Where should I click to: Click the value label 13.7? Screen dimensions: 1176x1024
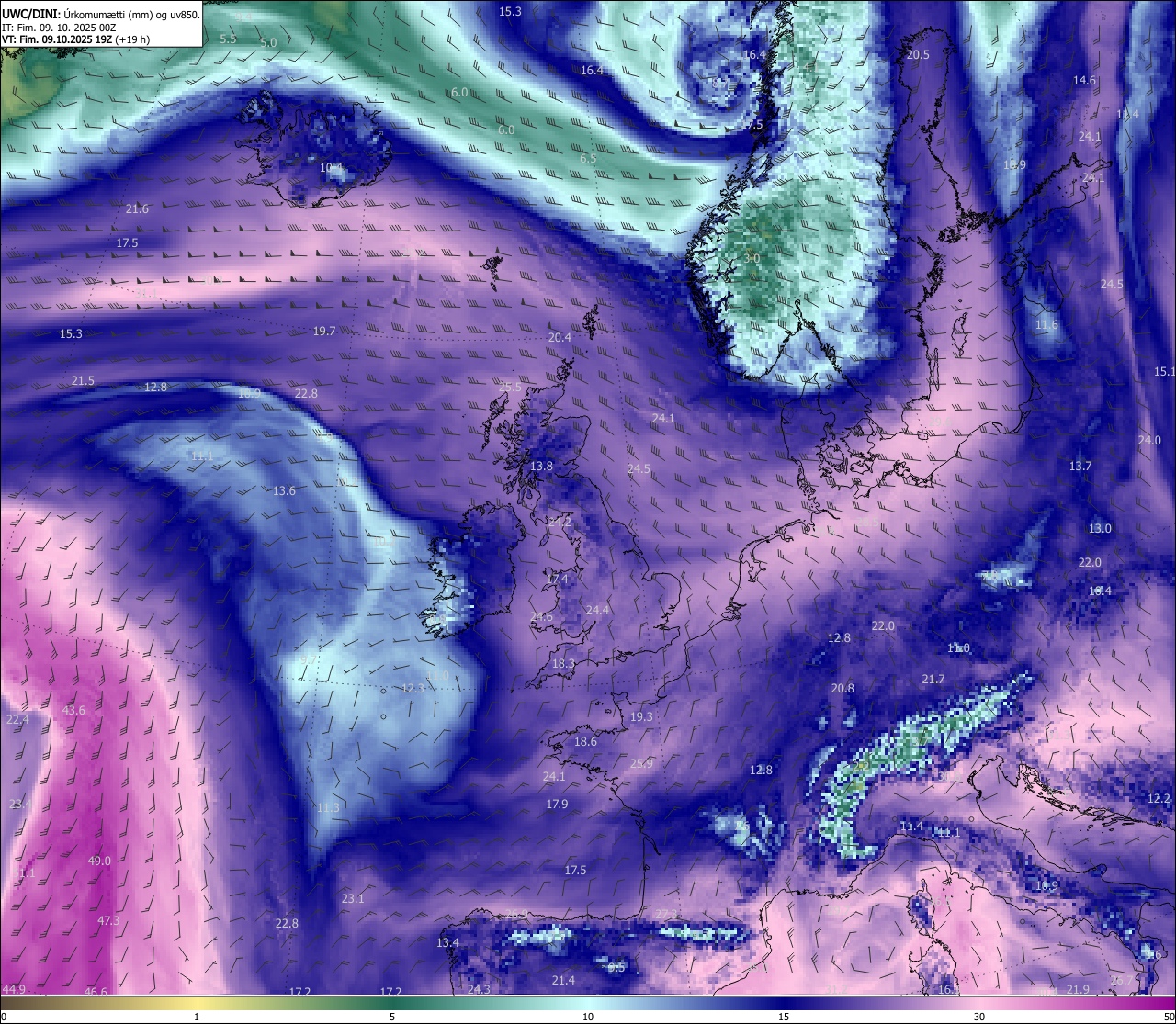[x=1080, y=466]
